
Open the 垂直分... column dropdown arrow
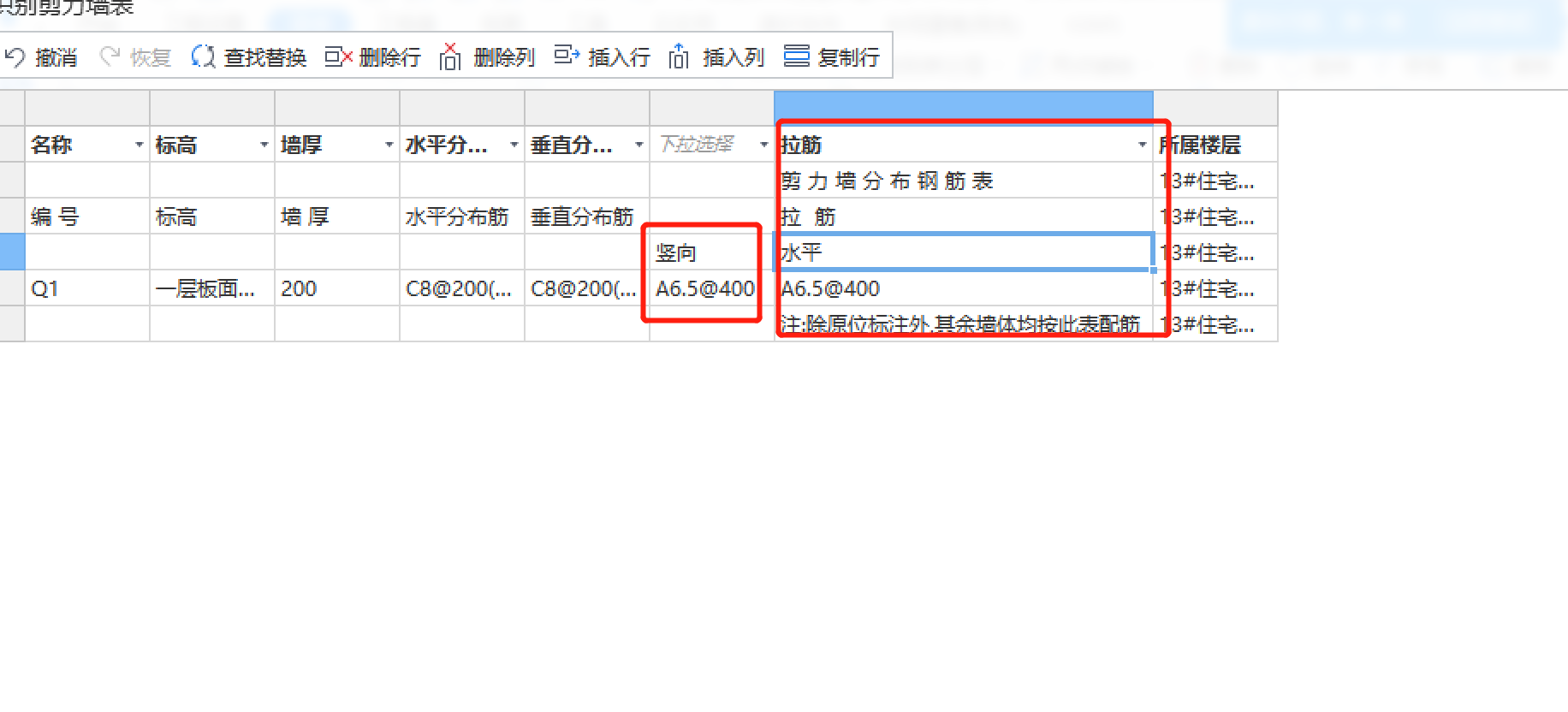638,145
